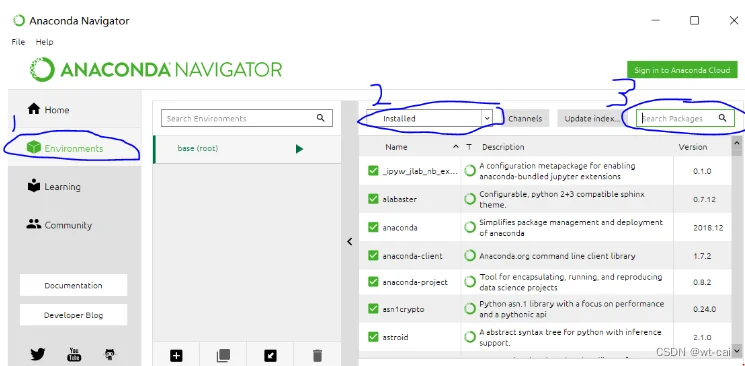Image resolution: width=745 pixels, height=366 pixels.
Task: Uncheck the alabaster package checkbox
Action: [373, 199]
